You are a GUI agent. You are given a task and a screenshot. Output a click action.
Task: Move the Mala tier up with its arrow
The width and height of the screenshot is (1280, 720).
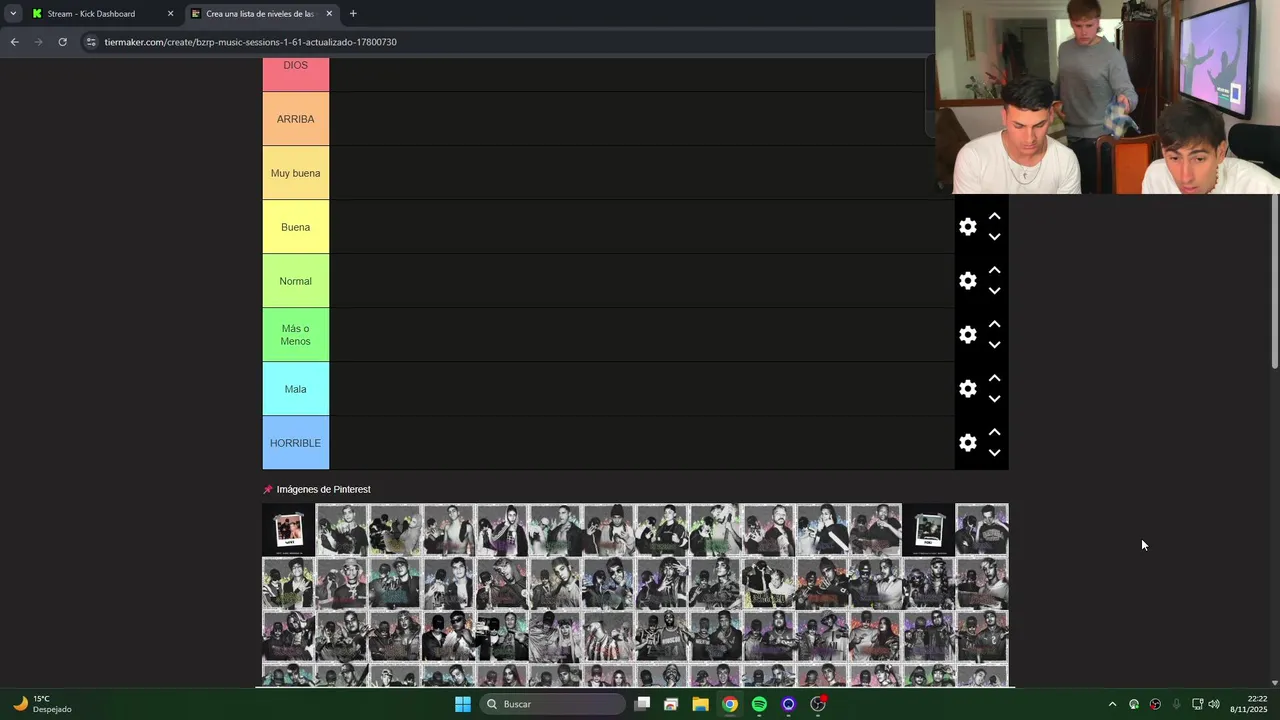point(995,378)
